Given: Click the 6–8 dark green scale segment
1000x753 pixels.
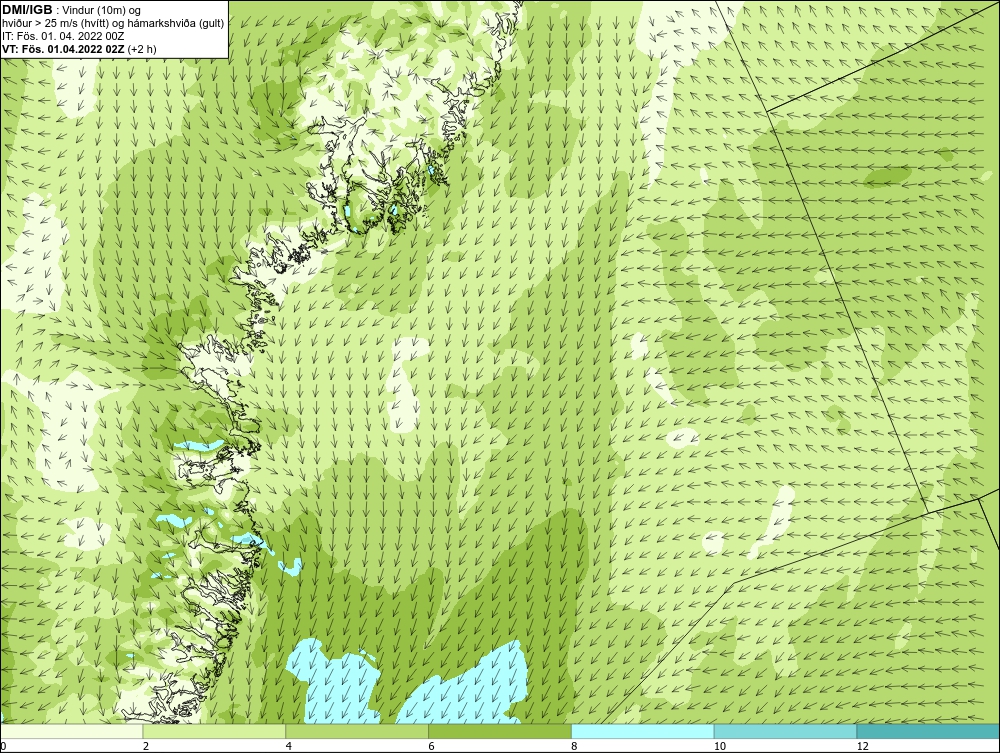Looking at the screenshot, I should point(500,731).
